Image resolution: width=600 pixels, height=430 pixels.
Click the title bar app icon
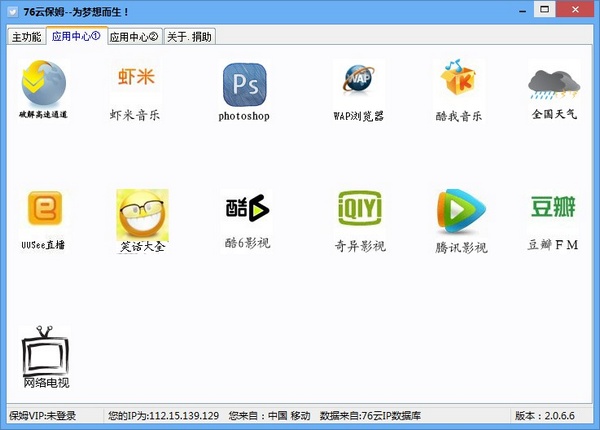point(13,12)
